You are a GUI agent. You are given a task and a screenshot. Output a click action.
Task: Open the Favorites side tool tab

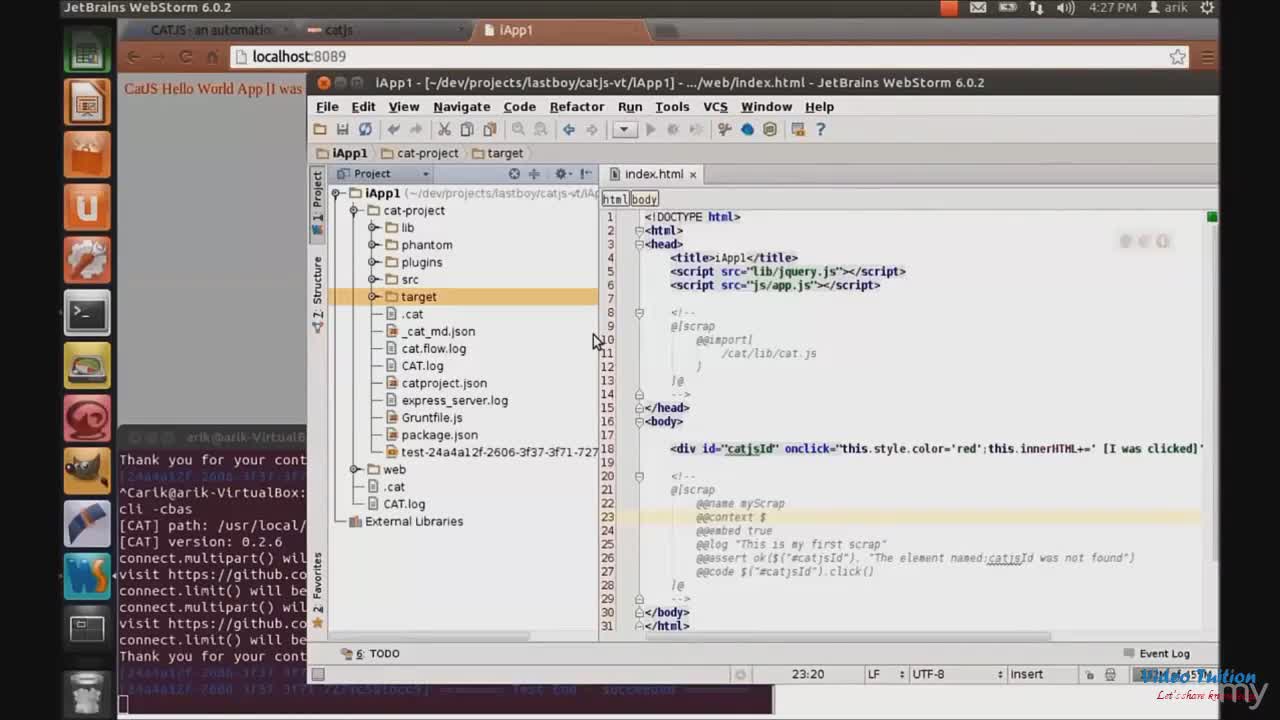click(317, 590)
